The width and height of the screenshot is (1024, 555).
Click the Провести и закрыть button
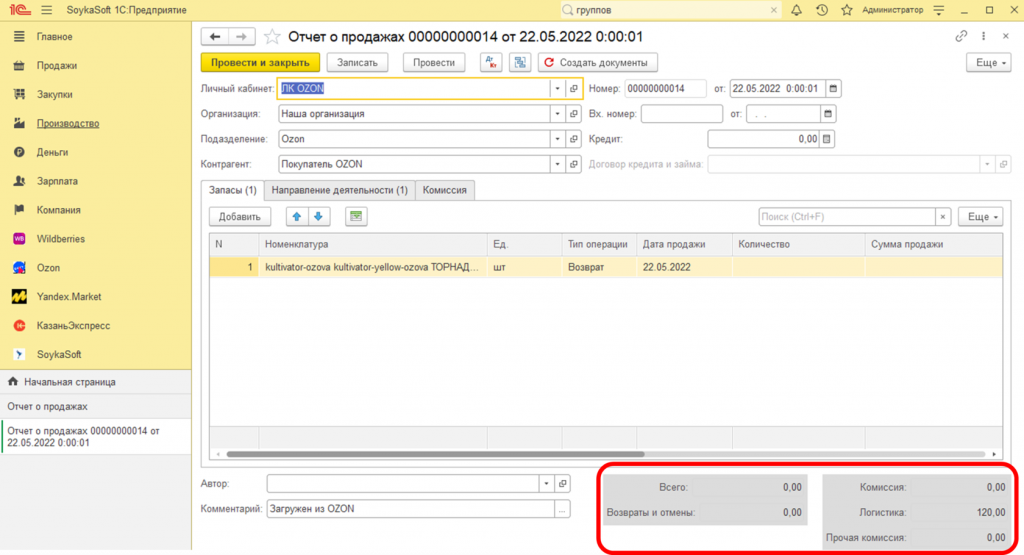tap(260, 62)
